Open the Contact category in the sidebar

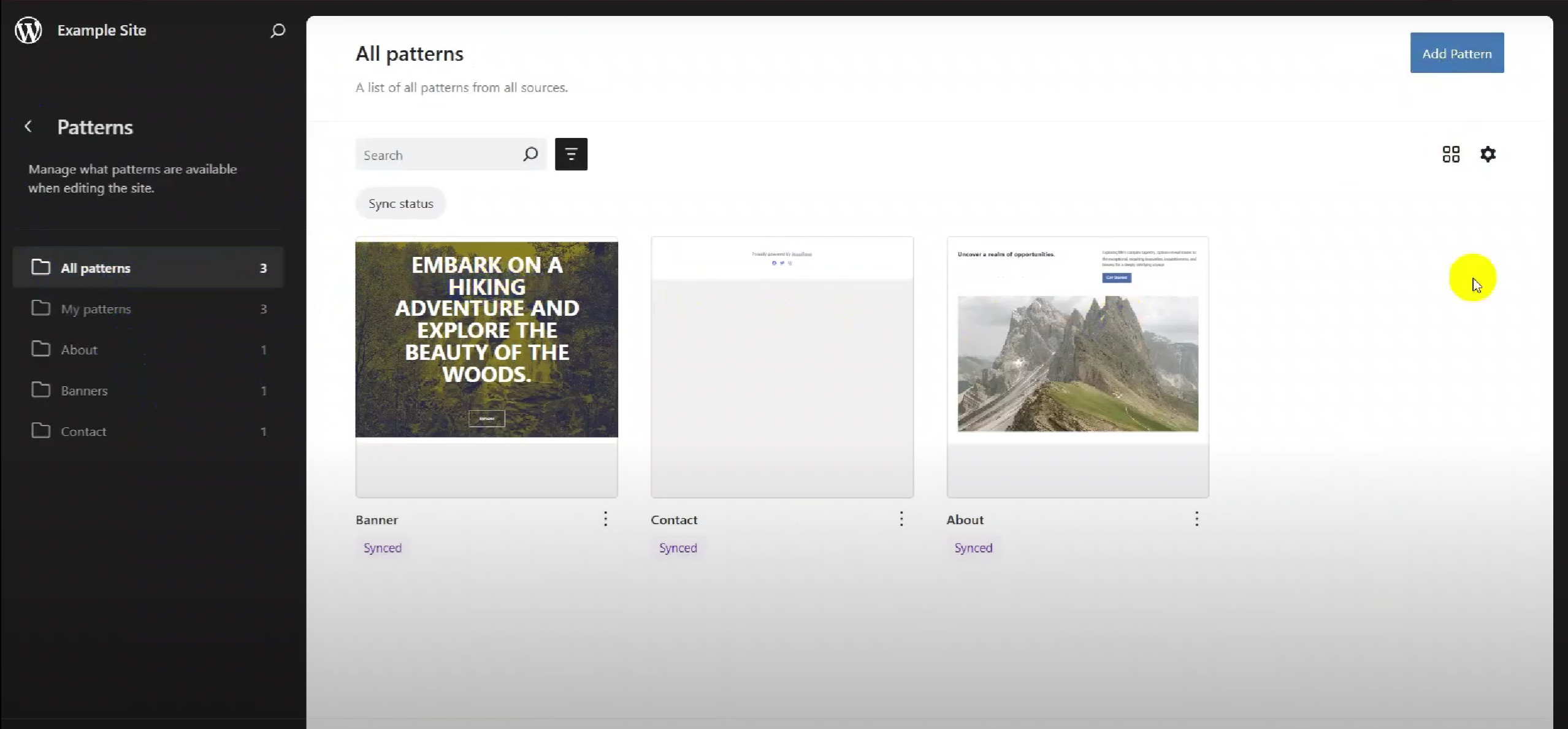83,431
